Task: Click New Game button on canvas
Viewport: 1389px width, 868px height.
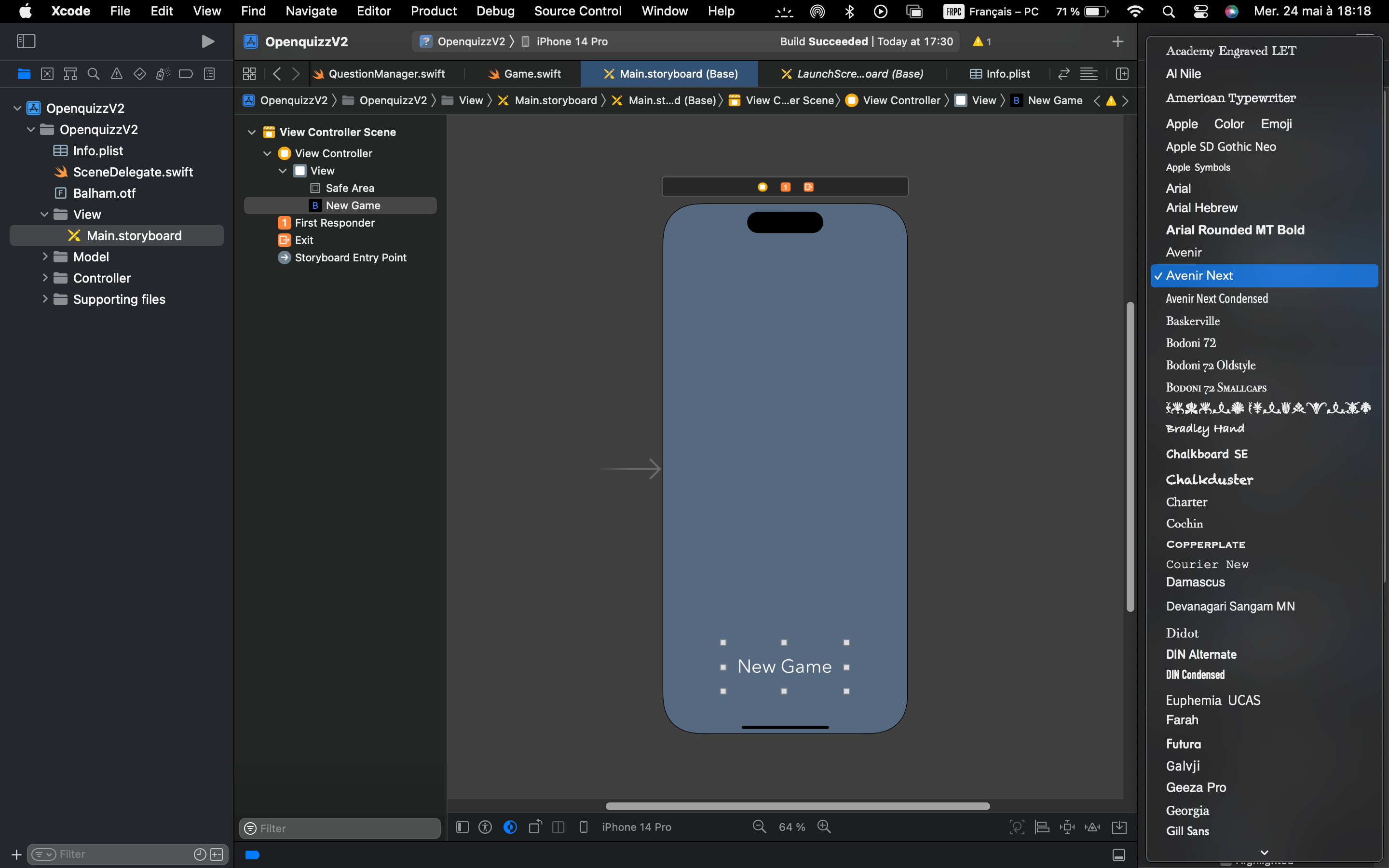Action: point(784,666)
